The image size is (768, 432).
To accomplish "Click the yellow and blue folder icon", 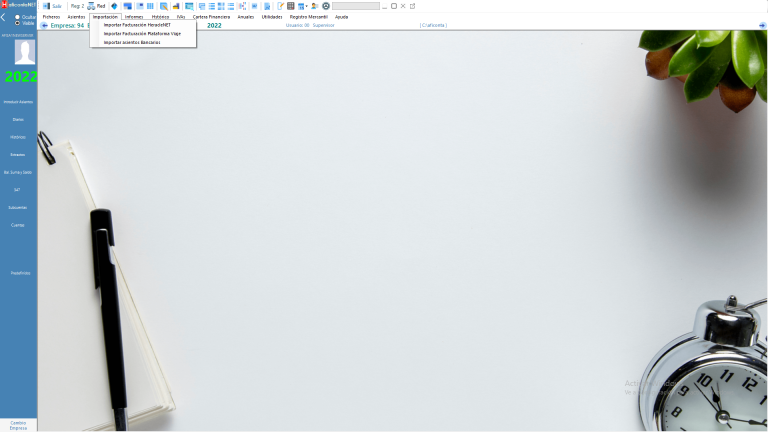I will tap(176, 6).
